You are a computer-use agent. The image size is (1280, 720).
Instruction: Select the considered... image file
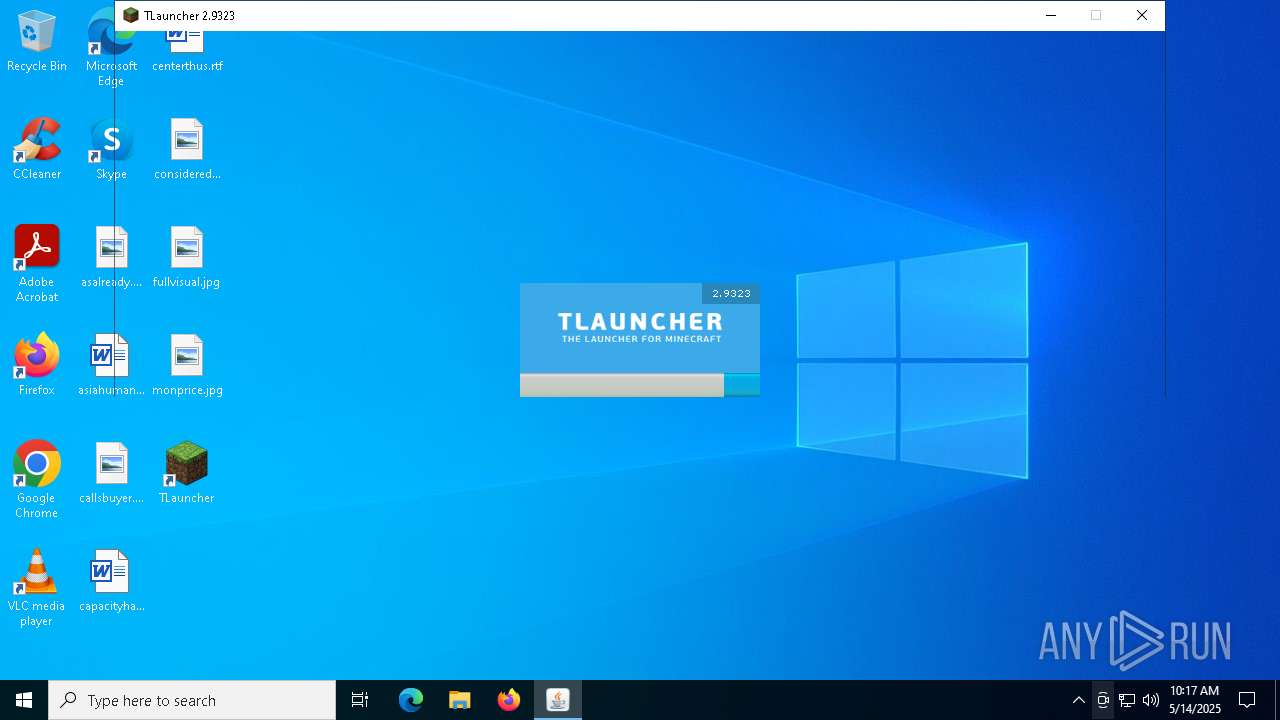pyautogui.click(x=187, y=149)
